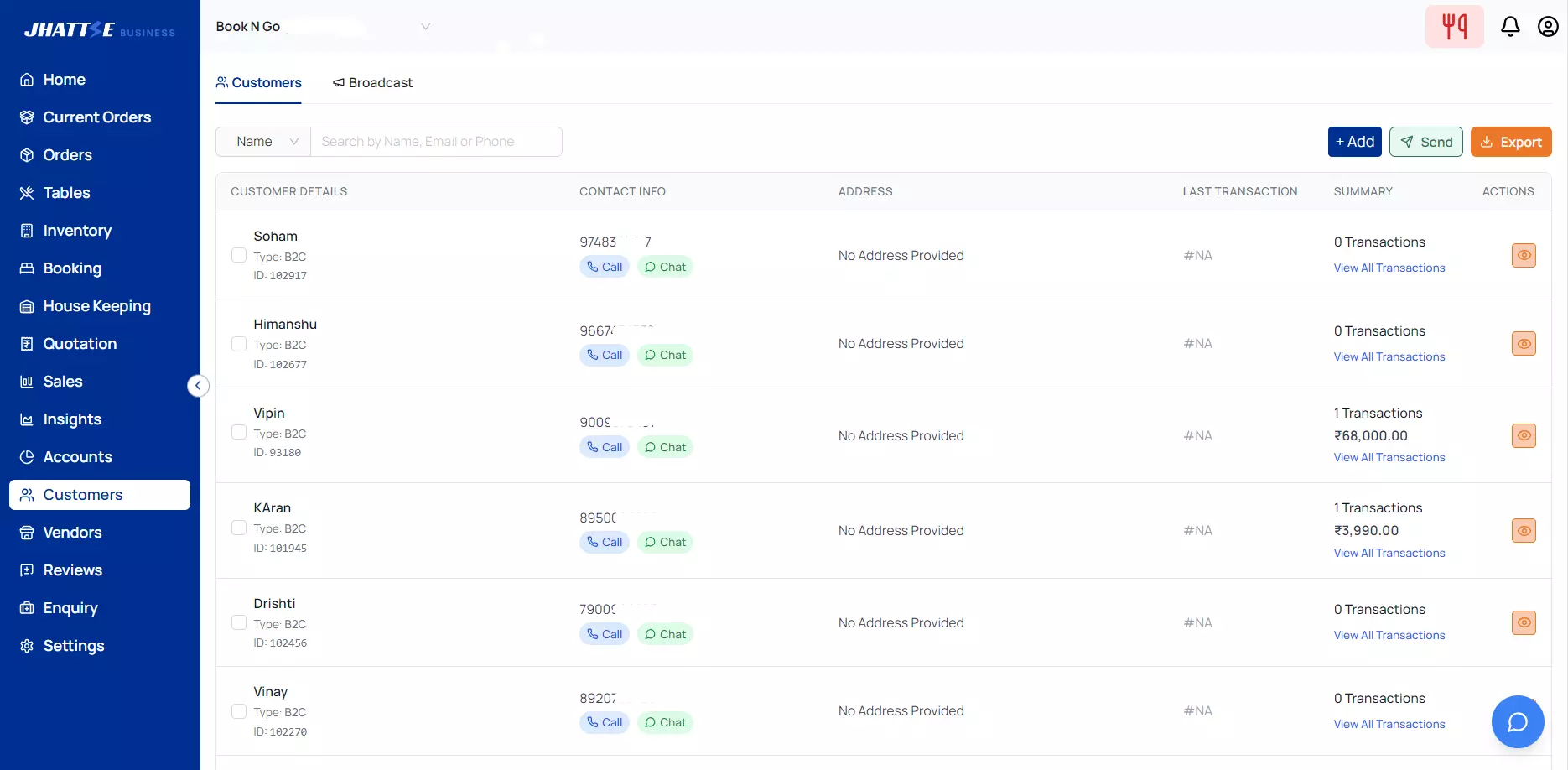Open the Tables section

tap(66, 193)
